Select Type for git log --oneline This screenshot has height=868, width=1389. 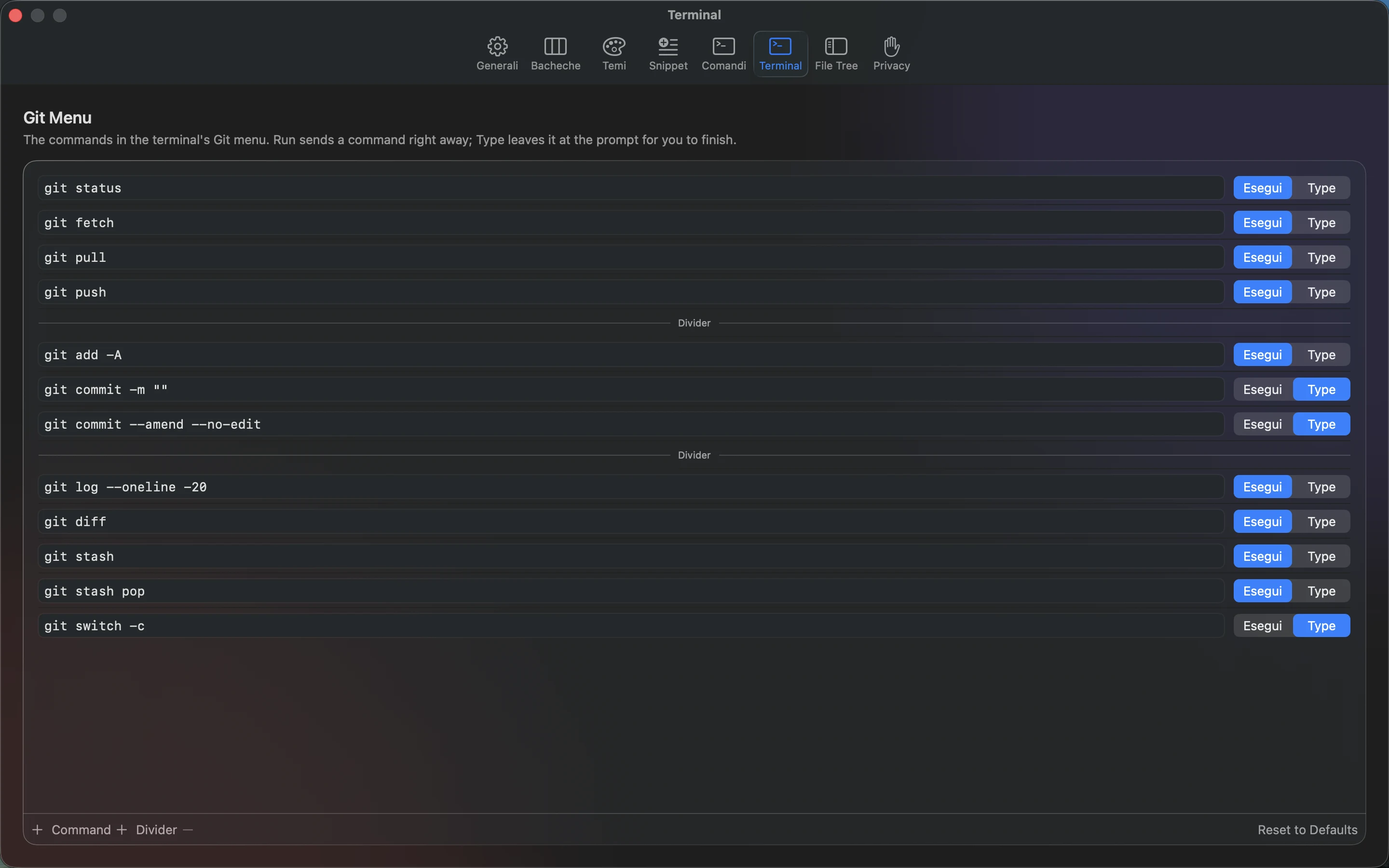1321,487
